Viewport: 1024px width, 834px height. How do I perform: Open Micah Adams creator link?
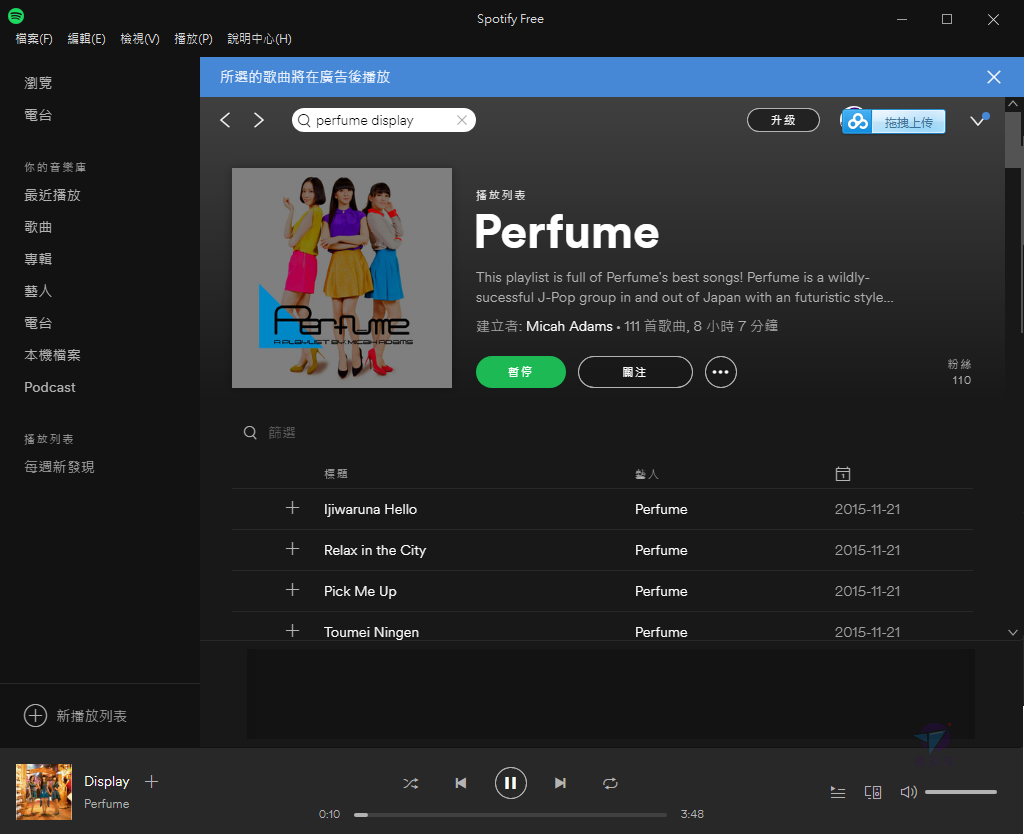point(569,326)
